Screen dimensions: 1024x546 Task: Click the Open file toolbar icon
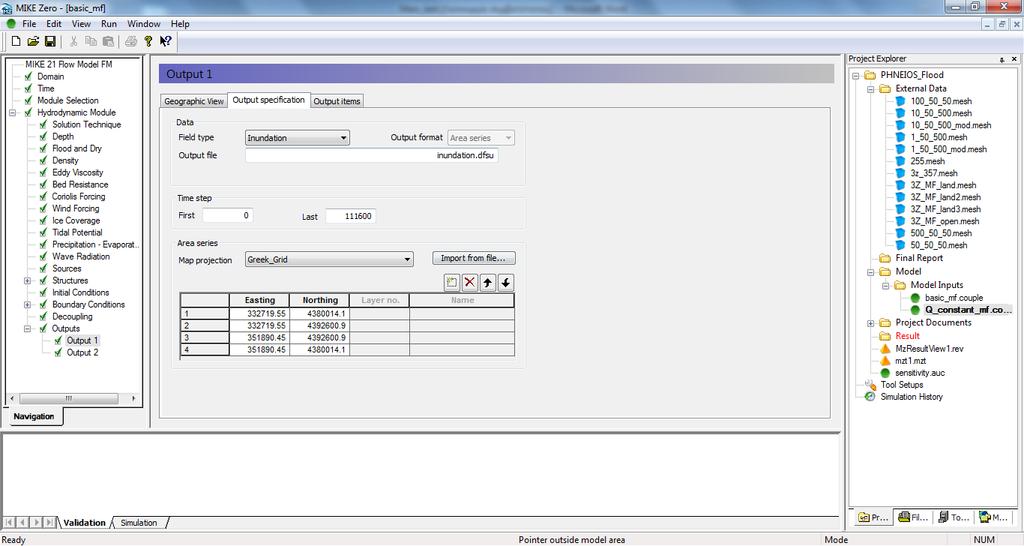(x=33, y=41)
